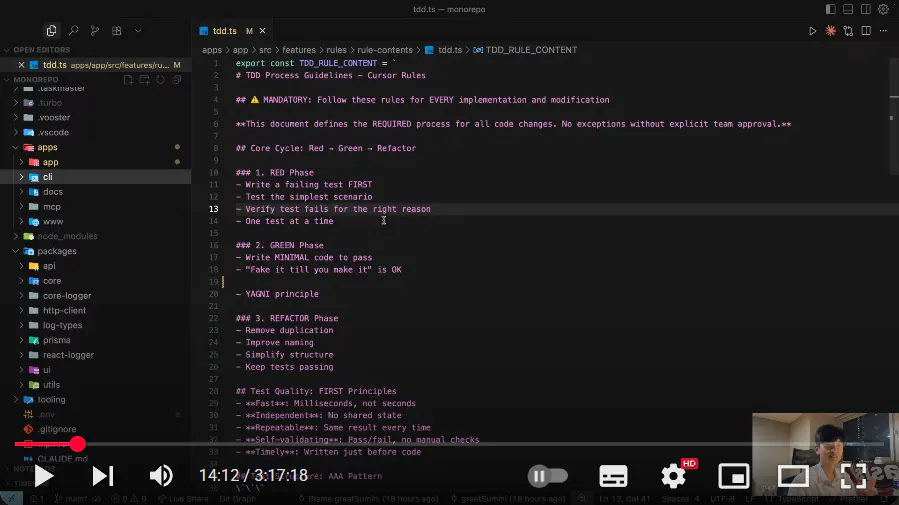The height and width of the screenshot is (505, 899).
Task: Close tdd.ts in Open Editors list
Action: coord(21,65)
